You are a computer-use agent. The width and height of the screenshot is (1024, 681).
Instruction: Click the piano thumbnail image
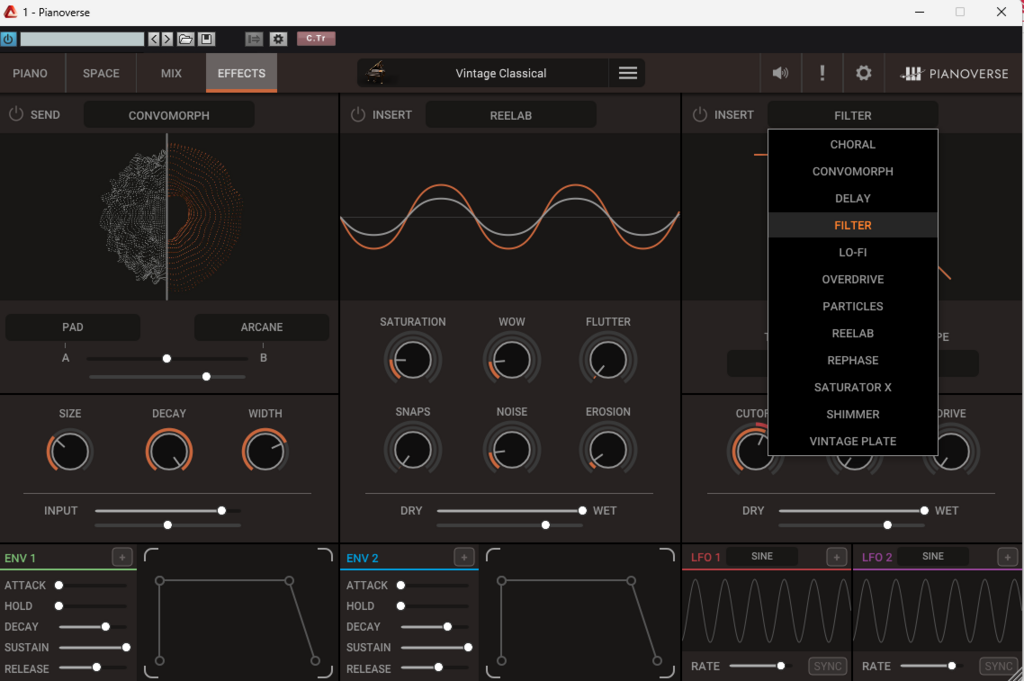click(x=376, y=72)
